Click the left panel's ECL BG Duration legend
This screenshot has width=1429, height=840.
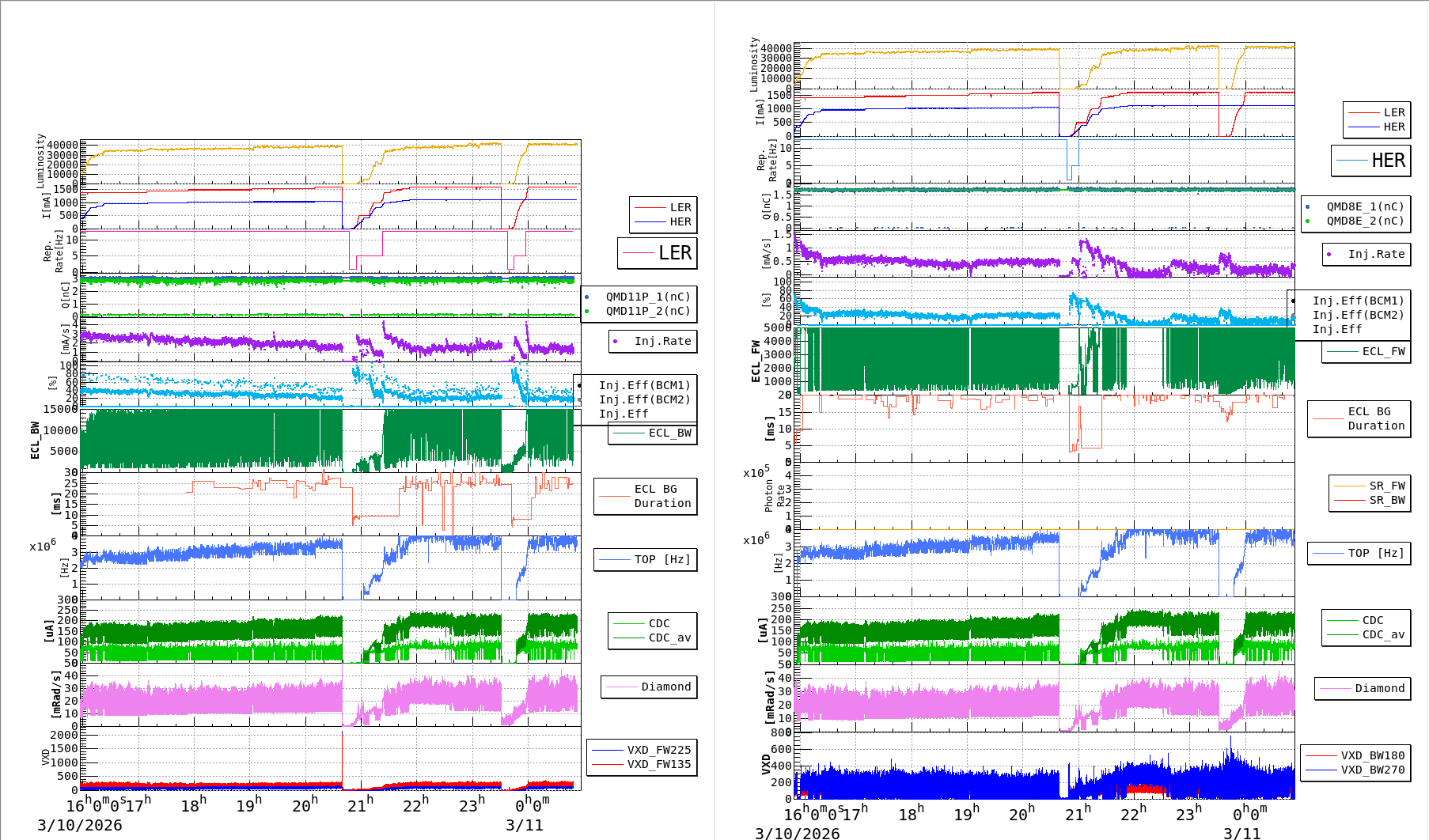tap(646, 496)
